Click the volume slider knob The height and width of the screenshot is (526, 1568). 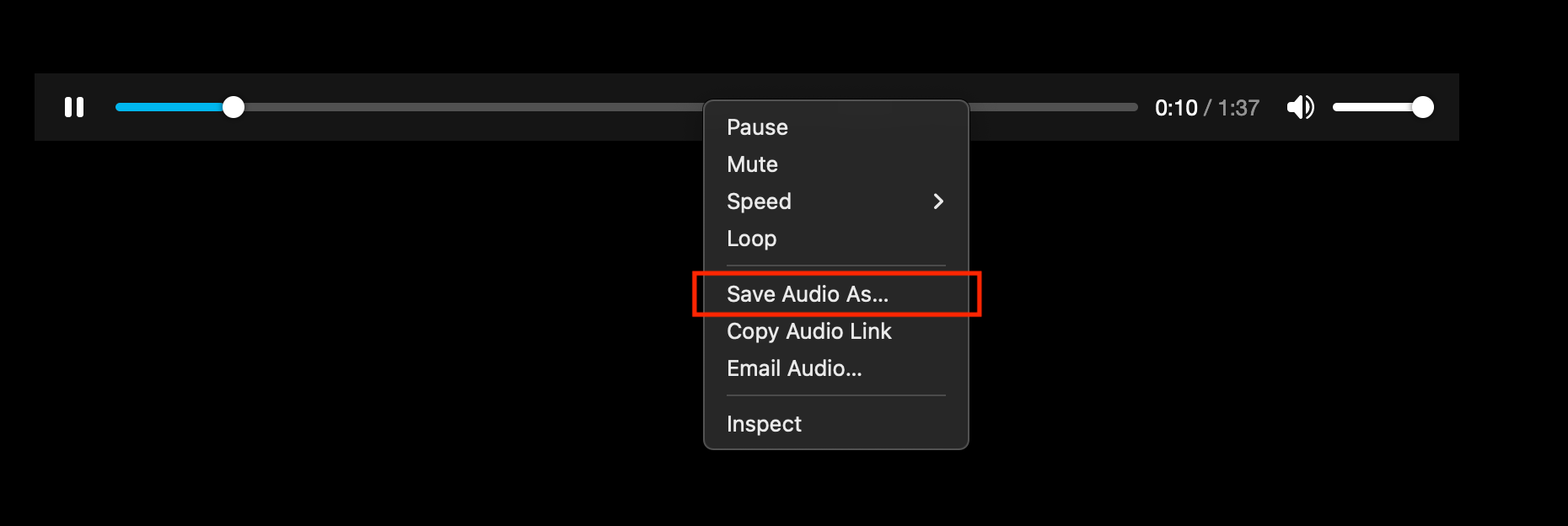pyautogui.click(x=1423, y=107)
